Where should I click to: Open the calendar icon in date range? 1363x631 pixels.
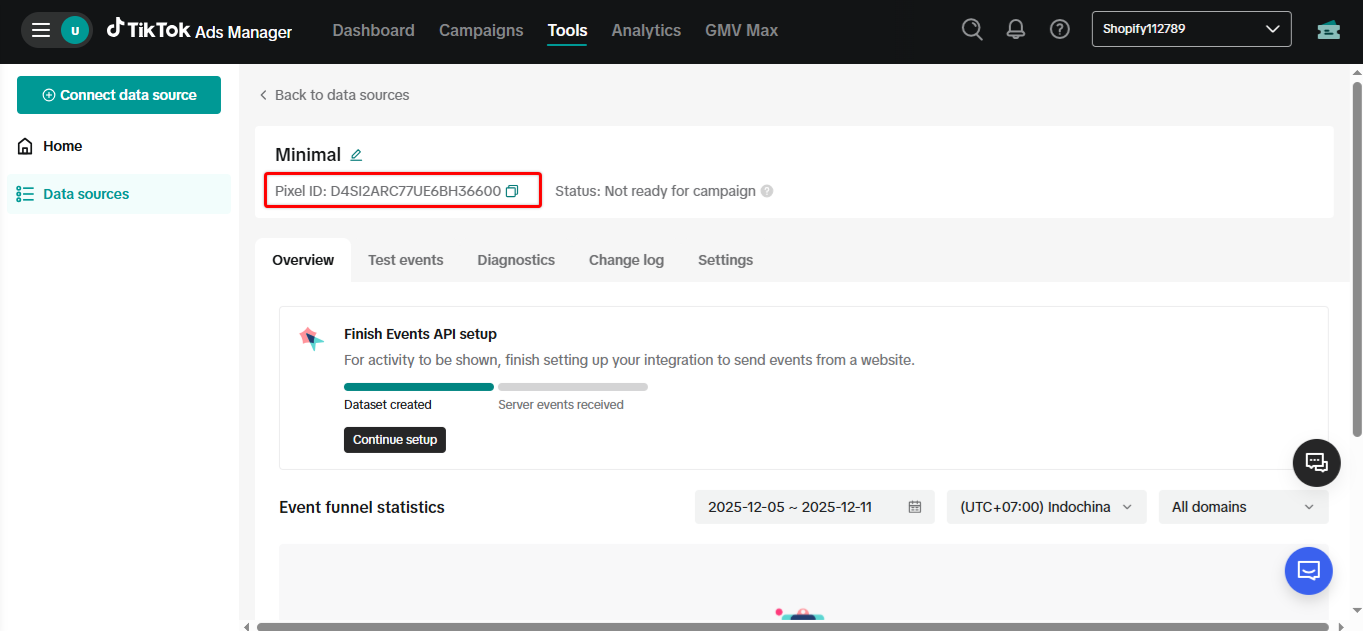(x=914, y=507)
